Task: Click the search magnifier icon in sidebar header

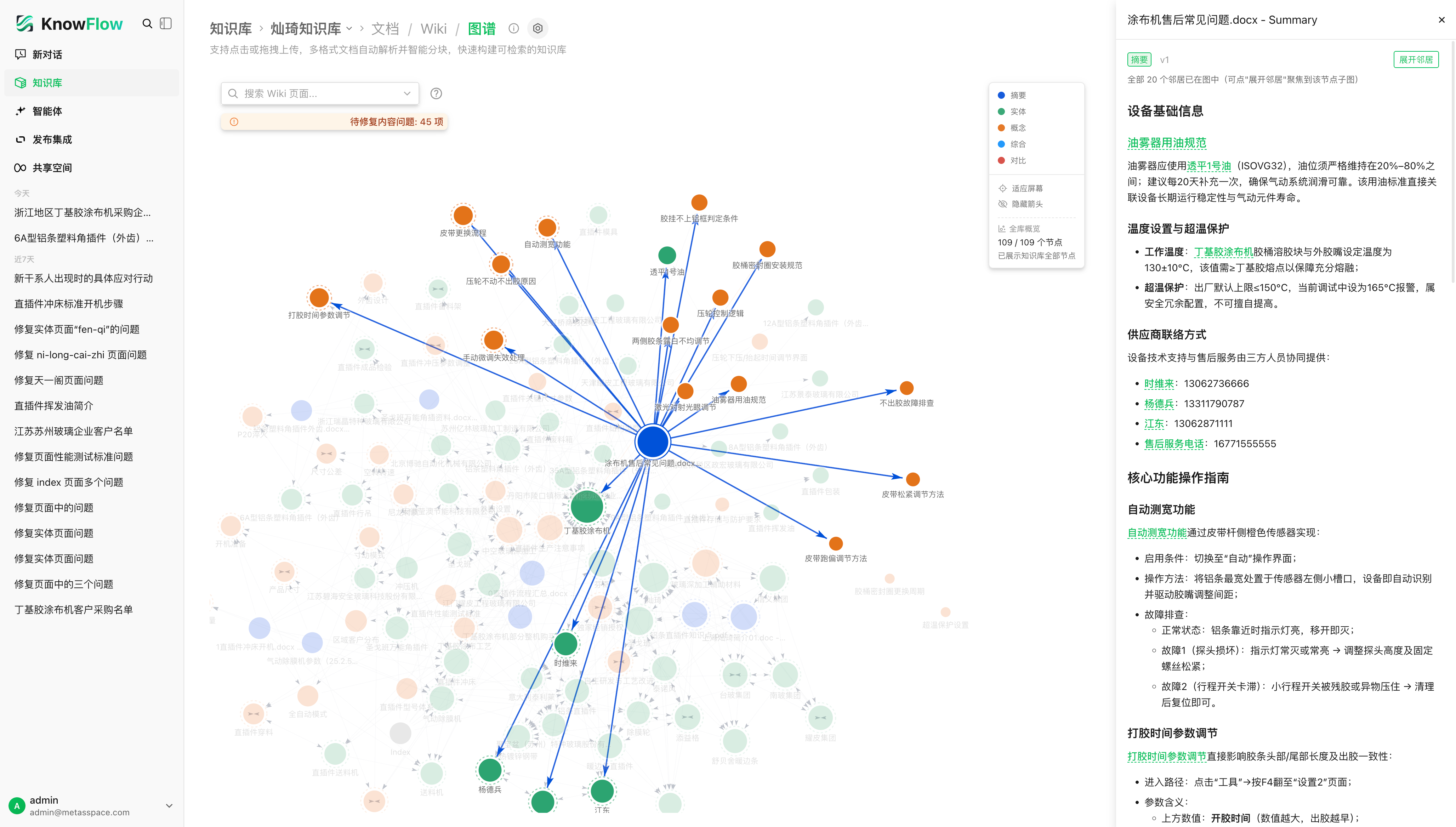Action: click(x=147, y=24)
